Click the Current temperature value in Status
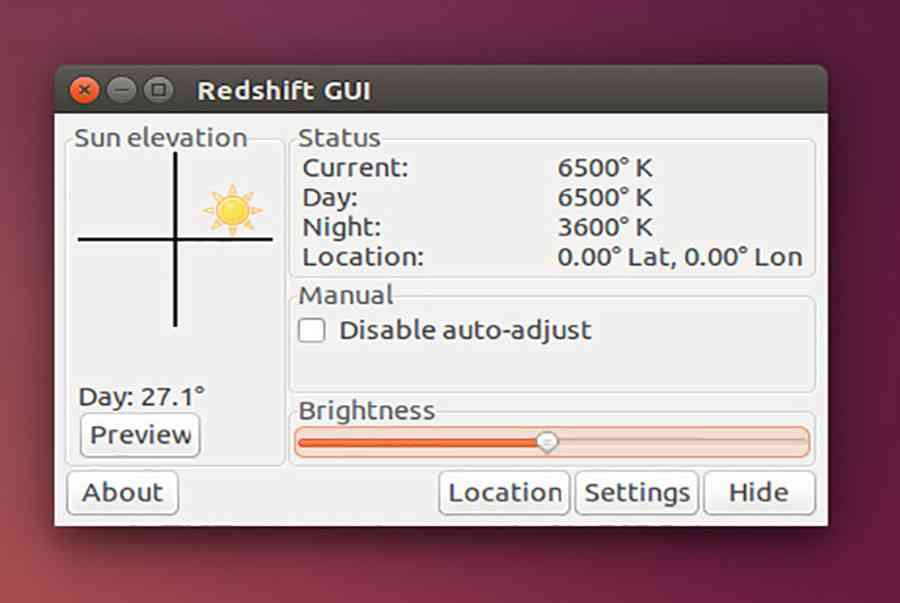The width and height of the screenshot is (900, 603). [x=605, y=168]
